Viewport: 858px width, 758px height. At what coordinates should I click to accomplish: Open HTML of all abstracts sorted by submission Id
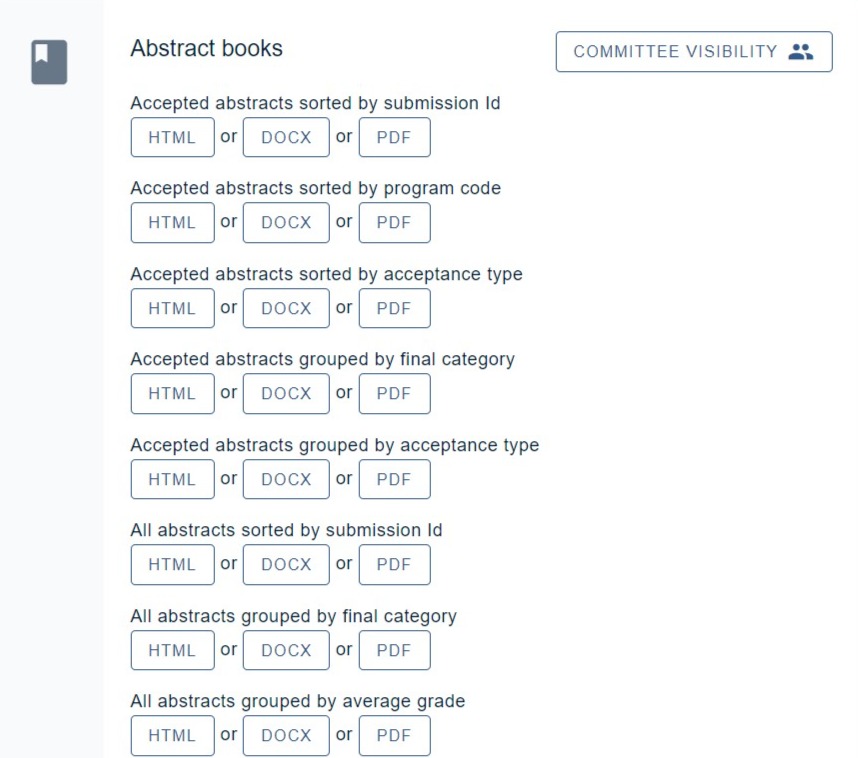172,565
